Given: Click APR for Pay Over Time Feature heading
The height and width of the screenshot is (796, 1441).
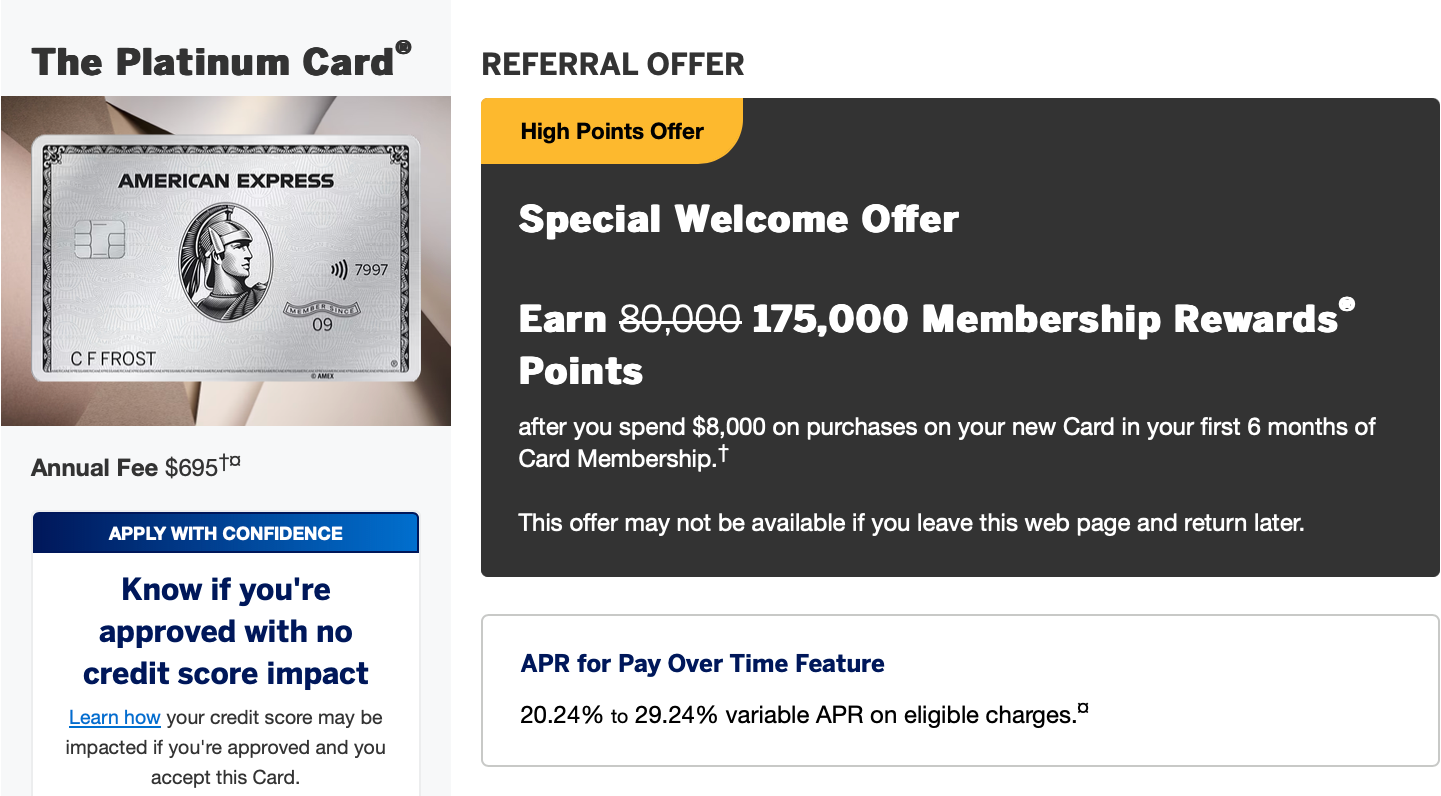Looking at the screenshot, I should pos(703,664).
